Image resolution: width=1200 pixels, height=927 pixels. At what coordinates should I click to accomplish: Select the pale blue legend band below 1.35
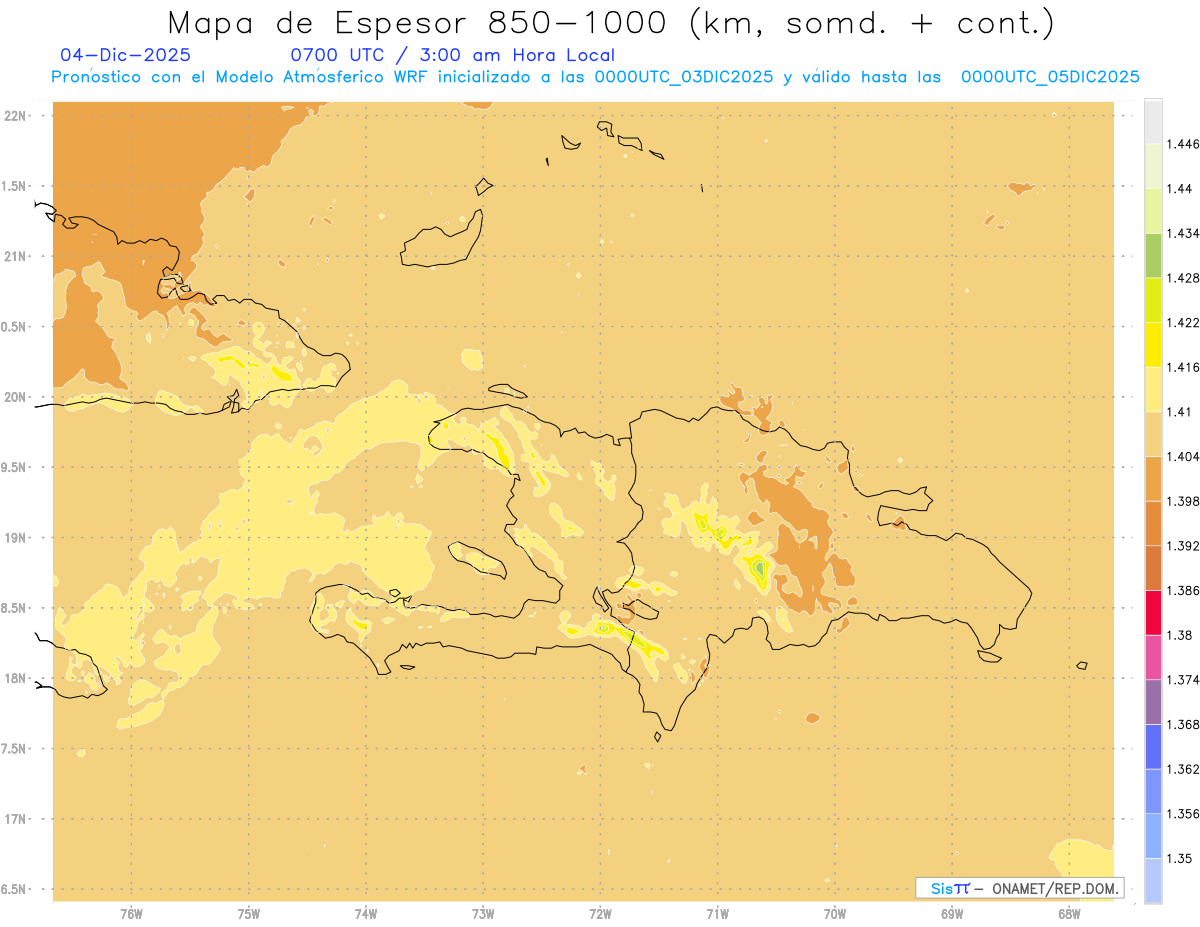[1153, 881]
